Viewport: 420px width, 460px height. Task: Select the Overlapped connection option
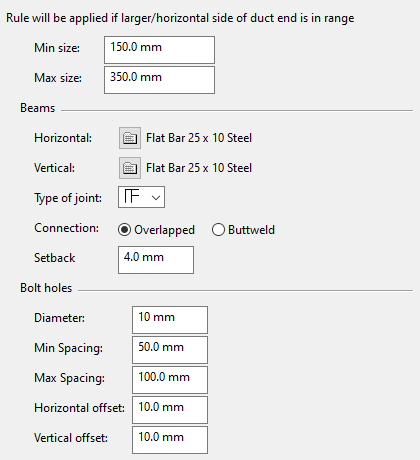(124, 230)
